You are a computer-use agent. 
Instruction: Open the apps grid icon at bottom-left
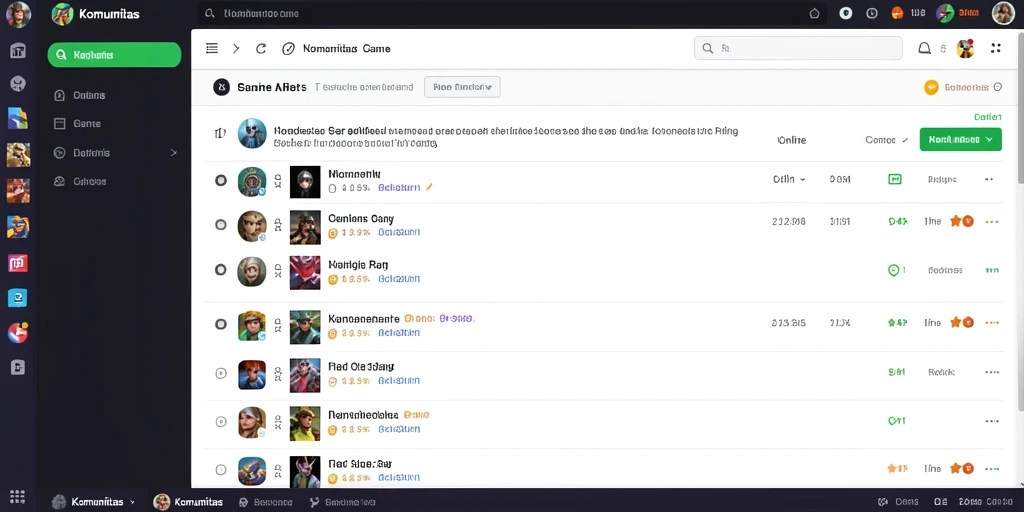click(x=18, y=496)
